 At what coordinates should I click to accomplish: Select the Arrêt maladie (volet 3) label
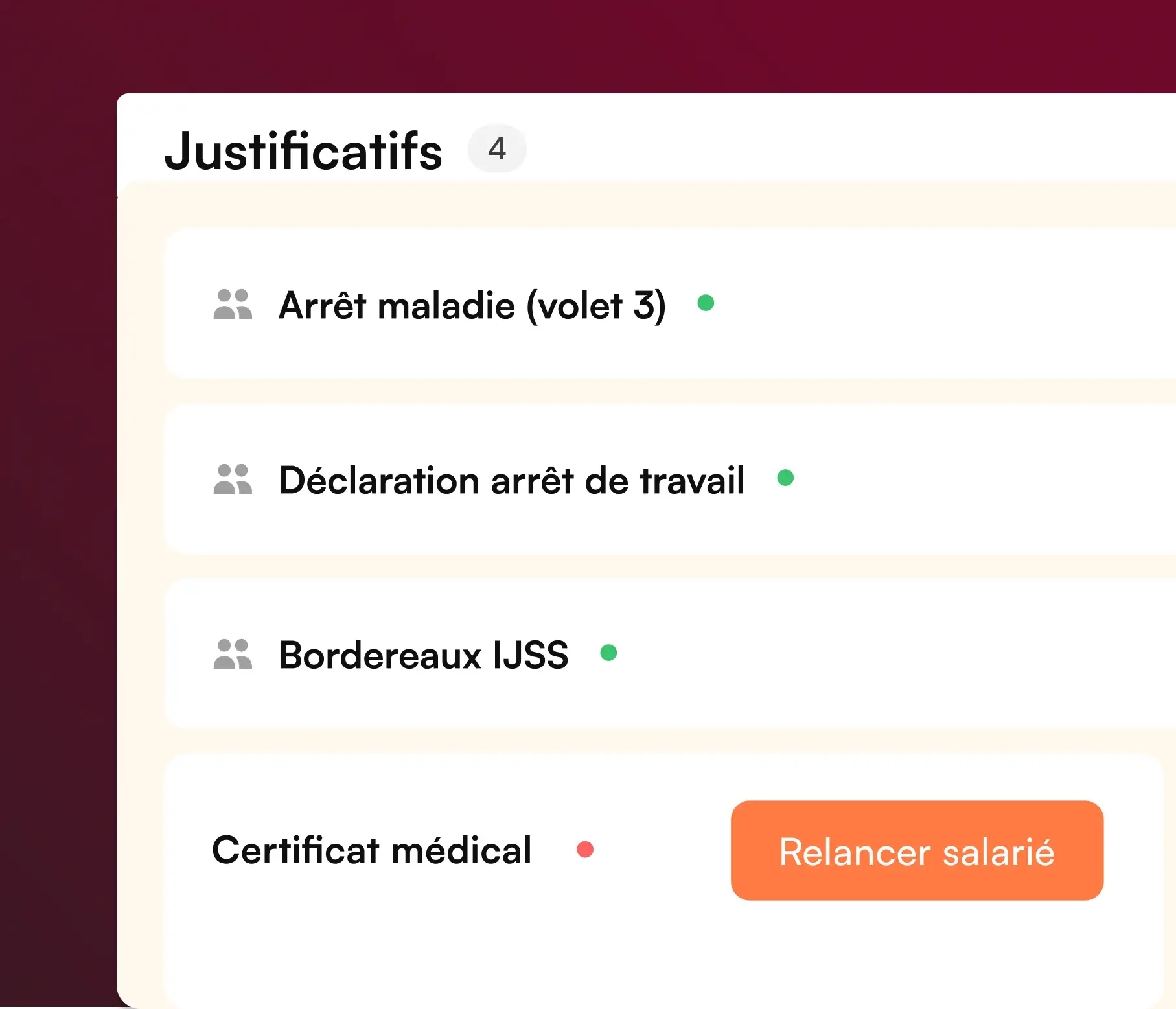472,305
